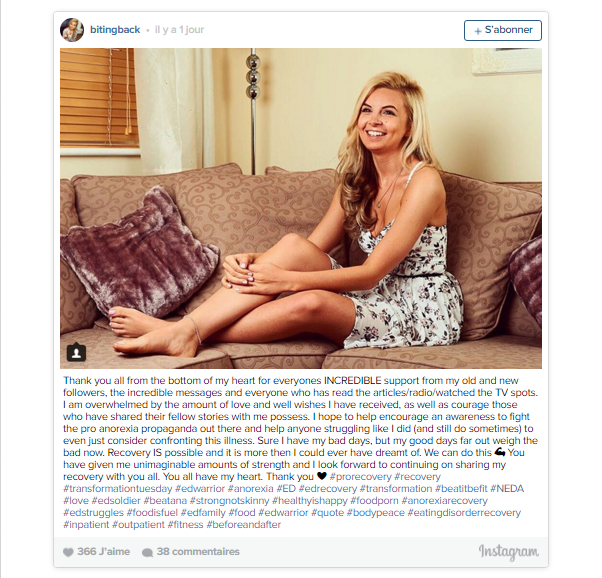Screen dimensions: 602x578
Task: Click the heart like icon
Action: (x=68, y=552)
